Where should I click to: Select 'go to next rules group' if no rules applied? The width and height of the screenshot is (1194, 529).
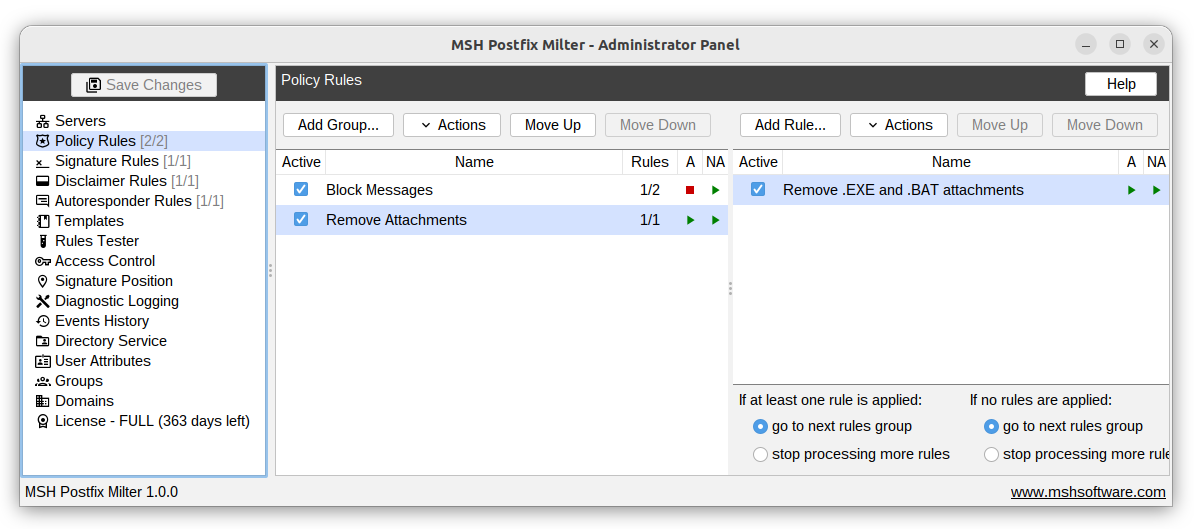(991, 426)
